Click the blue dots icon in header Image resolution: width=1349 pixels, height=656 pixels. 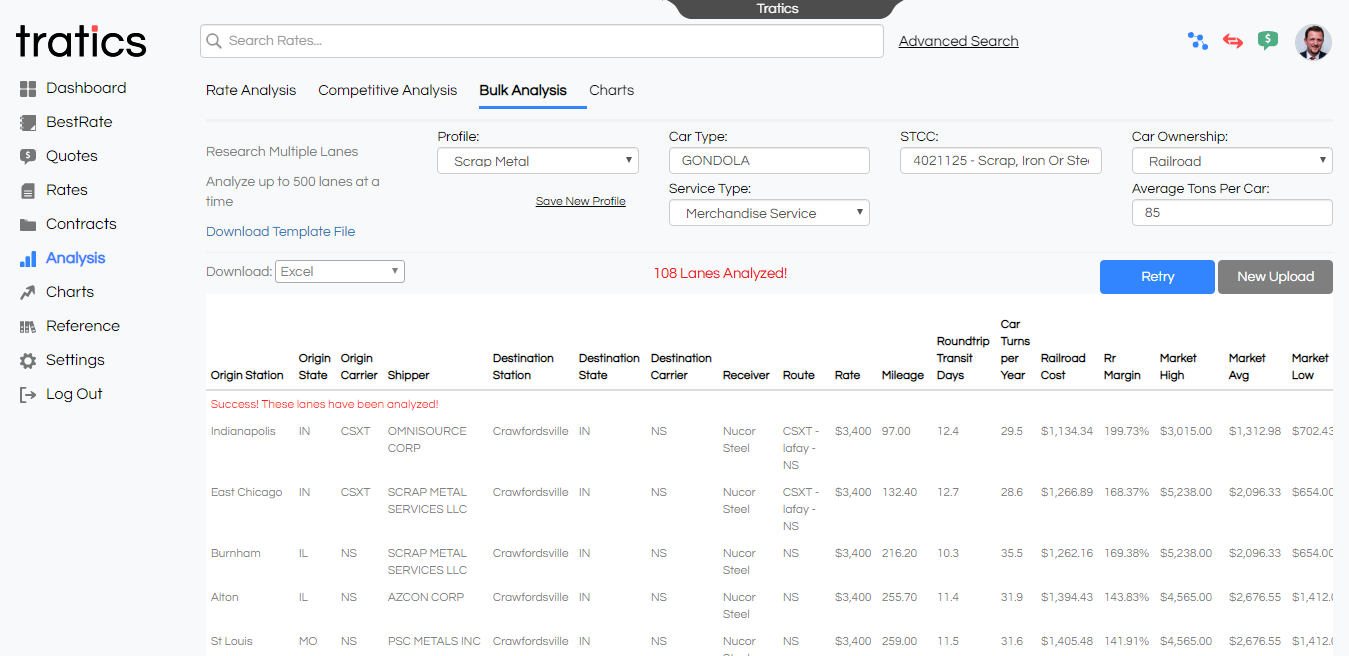tap(1198, 41)
